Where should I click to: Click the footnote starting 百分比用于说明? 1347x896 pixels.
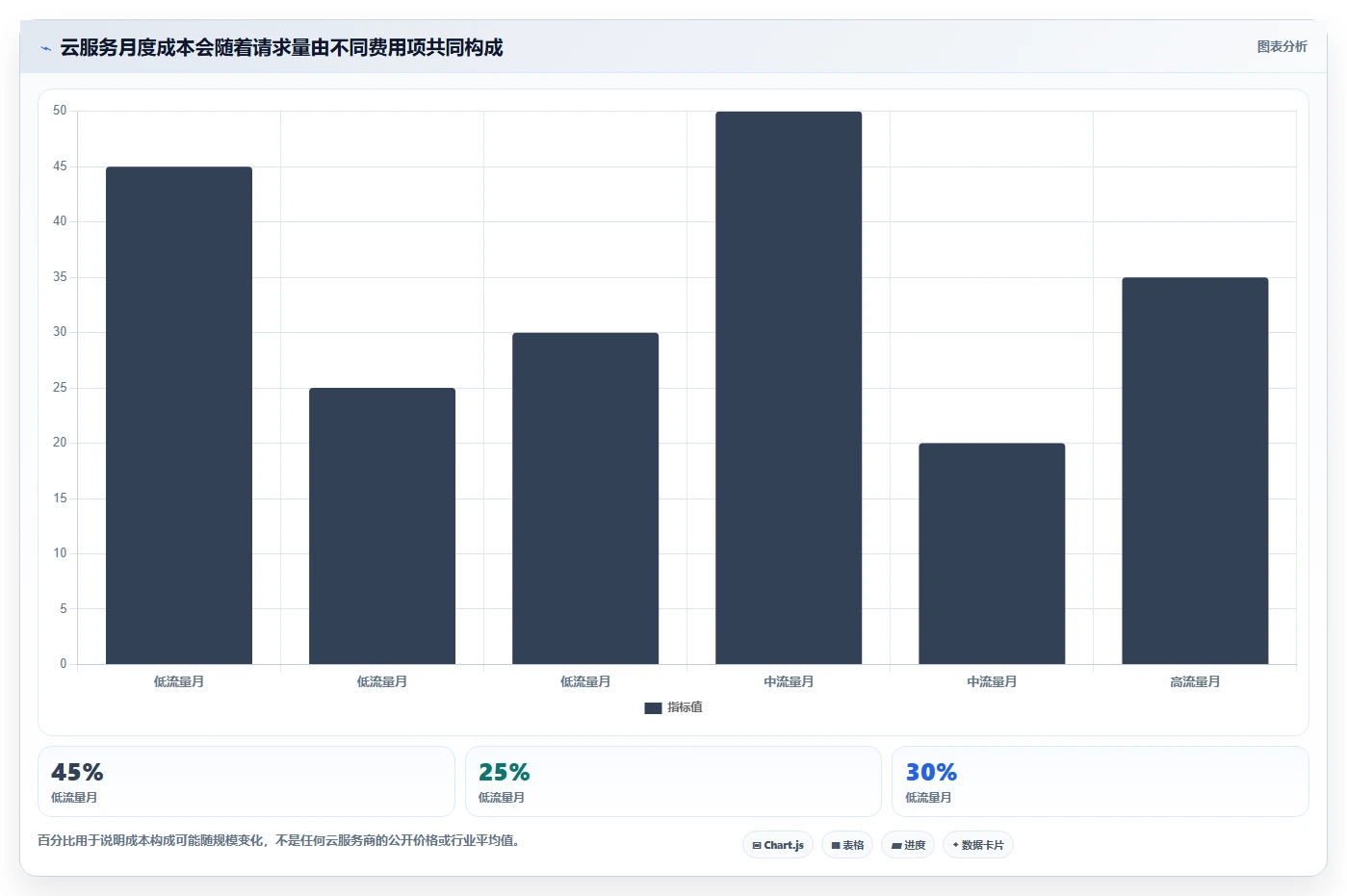(x=281, y=840)
